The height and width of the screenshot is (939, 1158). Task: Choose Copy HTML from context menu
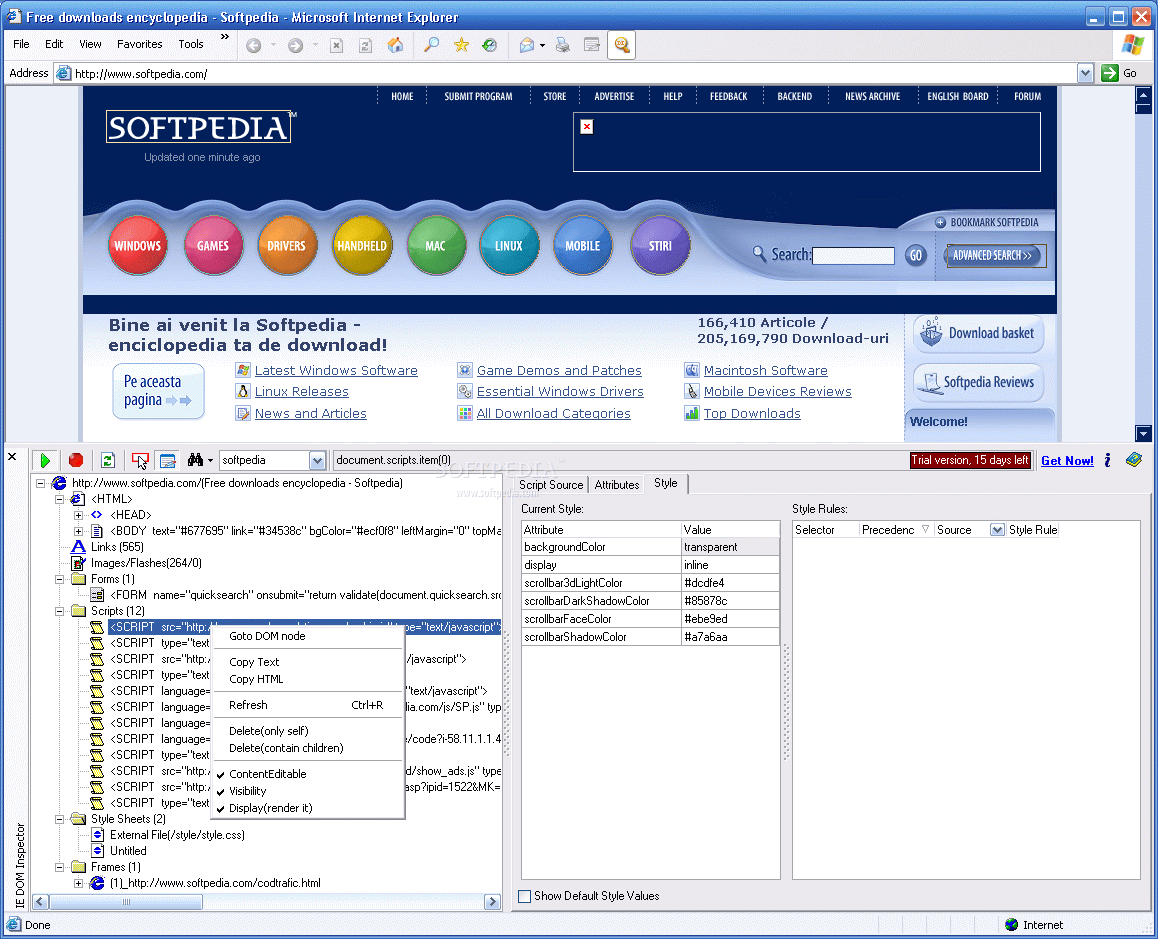point(308,679)
